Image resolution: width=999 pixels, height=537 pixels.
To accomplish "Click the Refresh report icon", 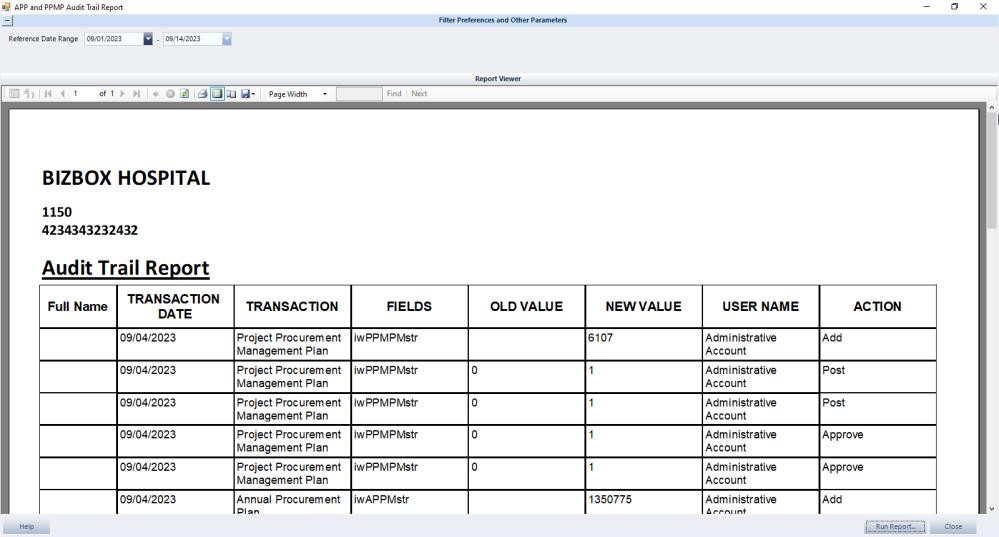I will 185,94.
